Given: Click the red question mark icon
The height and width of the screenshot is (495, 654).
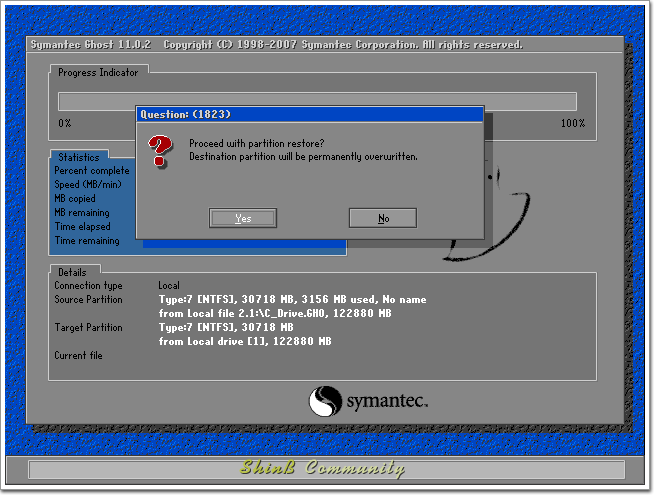Looking at the screenshot, I should coord(160,151).
